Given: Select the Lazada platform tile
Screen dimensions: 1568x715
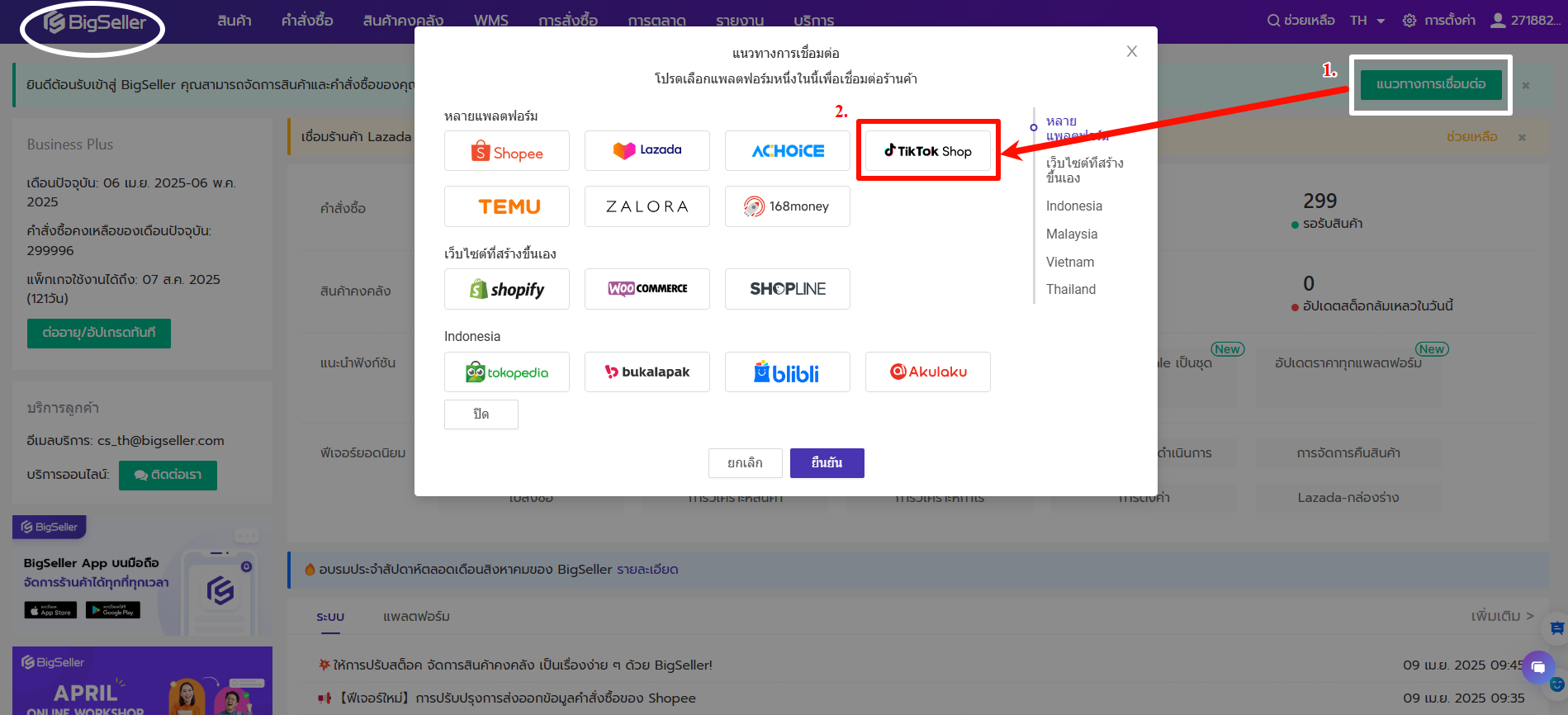Looking at the screenshot, I should coord(647,151).
